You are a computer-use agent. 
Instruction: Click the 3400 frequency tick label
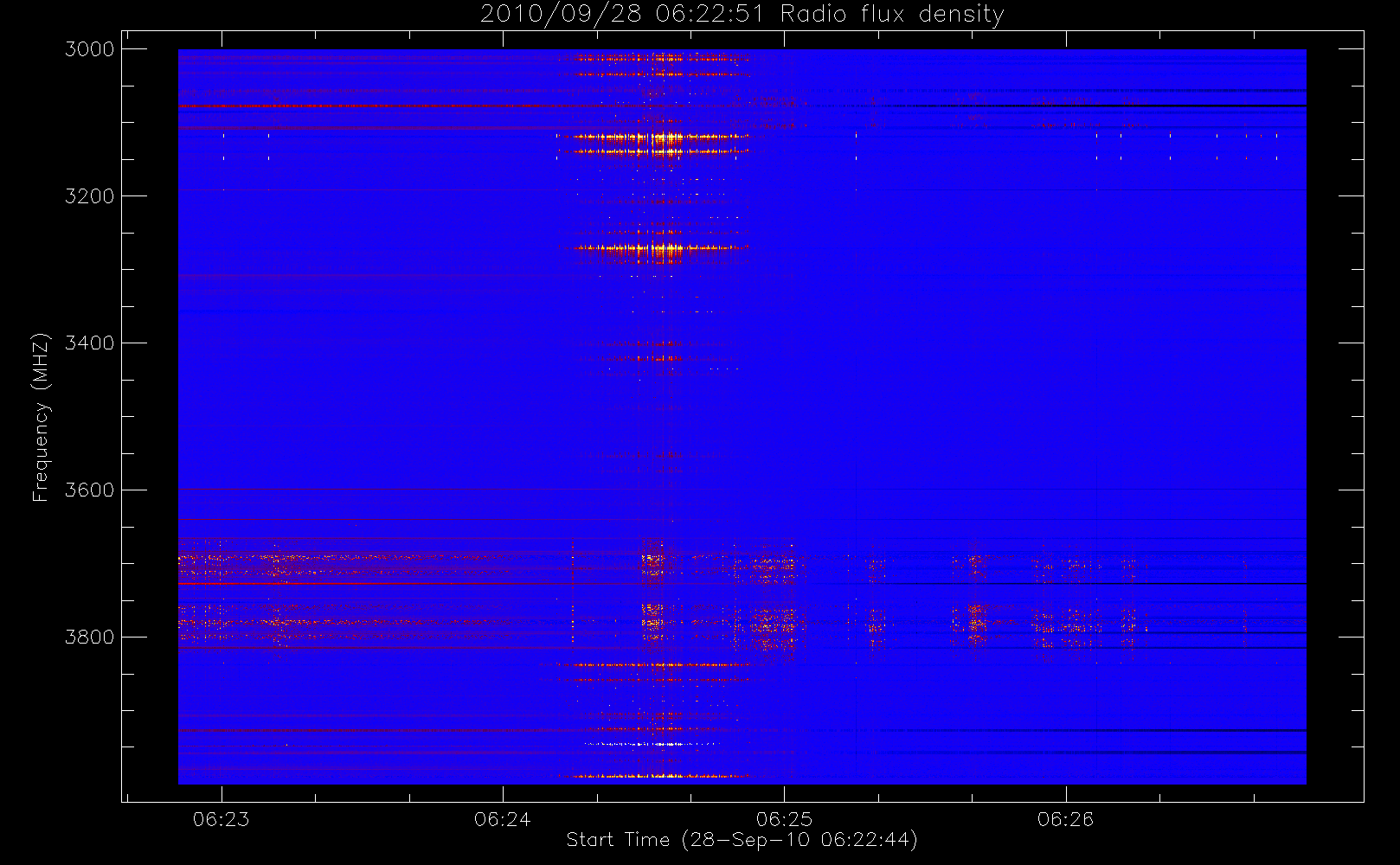pyautogui.click(x=90, y=343)
